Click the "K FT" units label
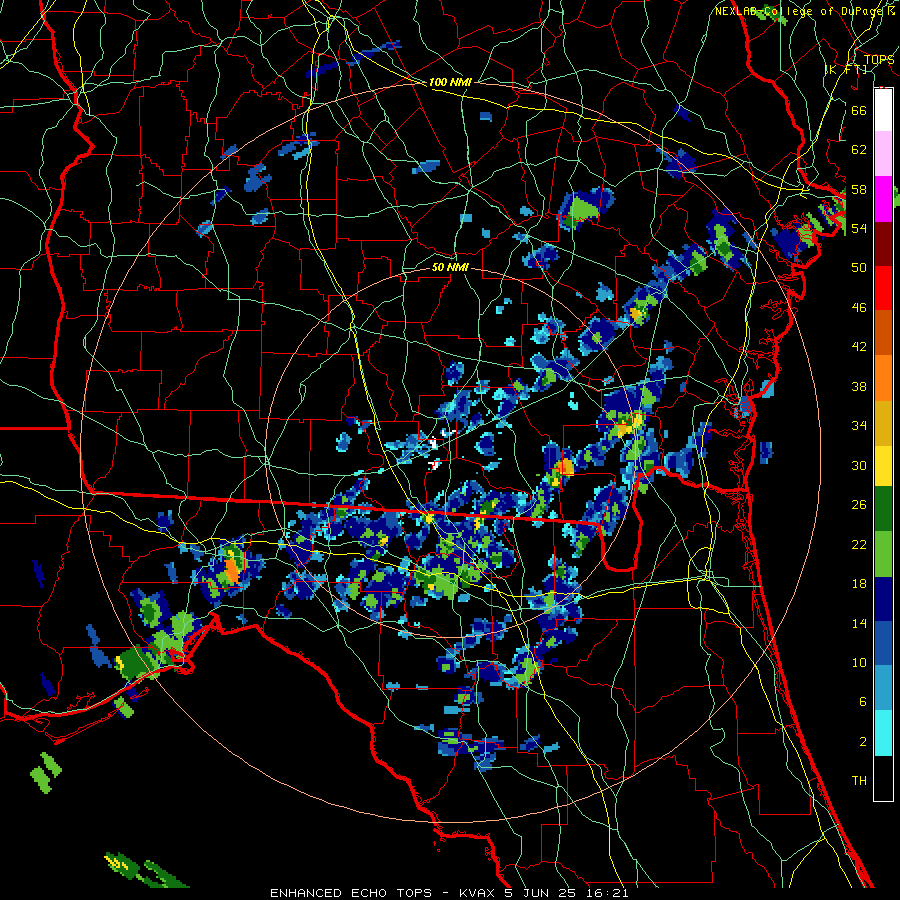Screen dimensions: 900x900 [x=847, y=70]
